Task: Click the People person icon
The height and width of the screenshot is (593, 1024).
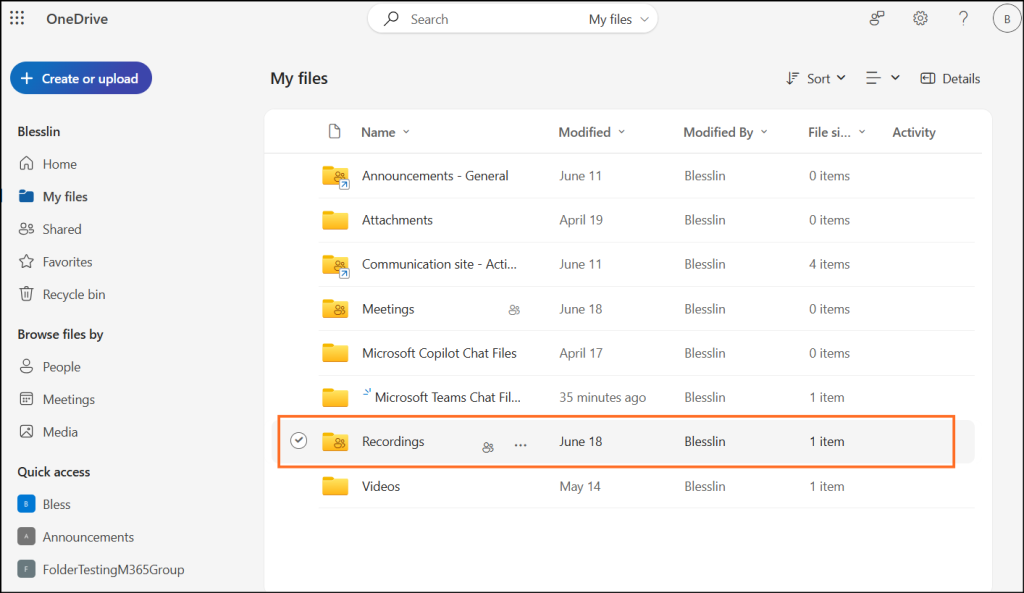Action: point(26,366)
